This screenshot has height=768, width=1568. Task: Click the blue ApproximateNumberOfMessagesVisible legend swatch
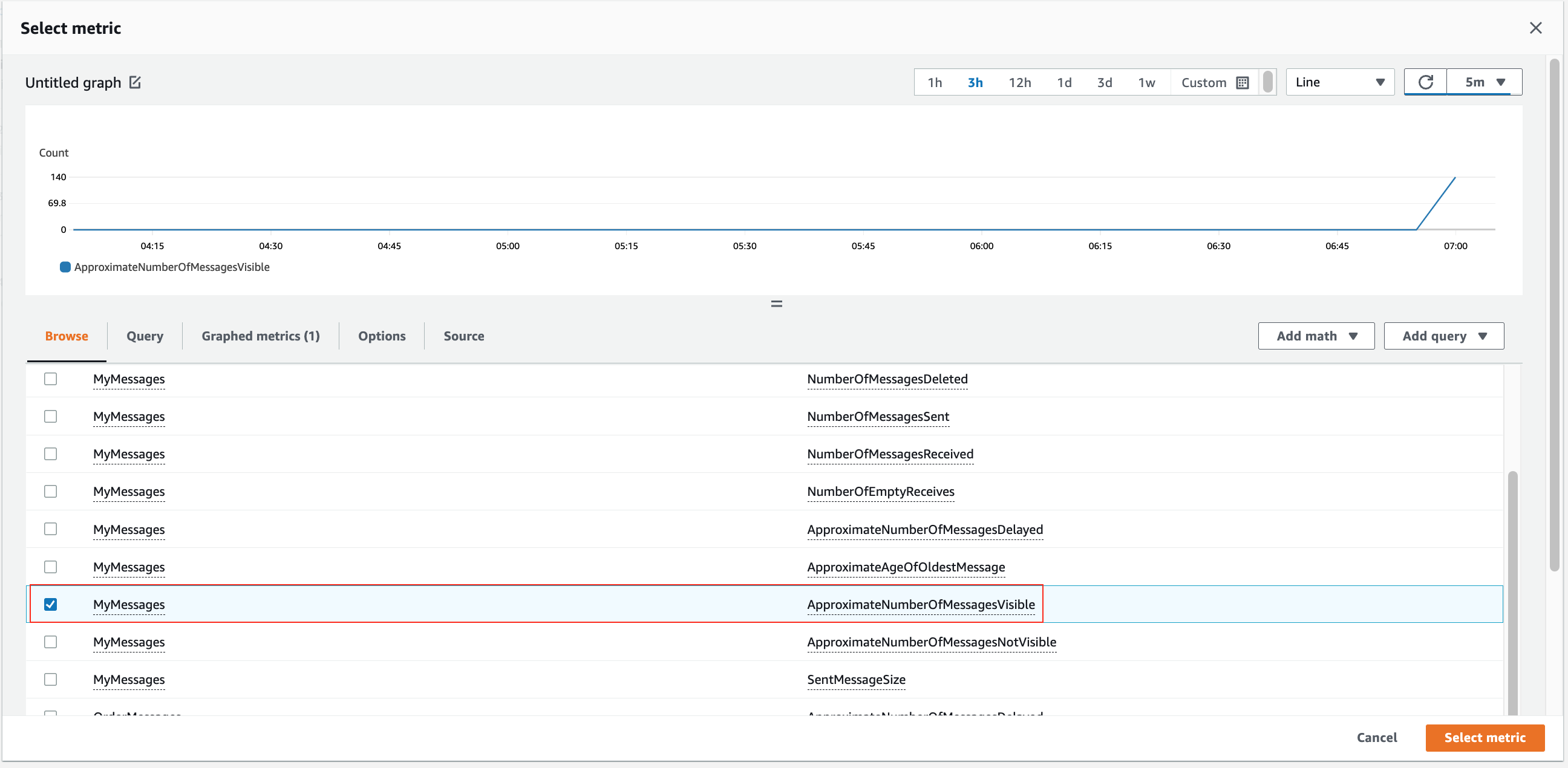[65, 267]
